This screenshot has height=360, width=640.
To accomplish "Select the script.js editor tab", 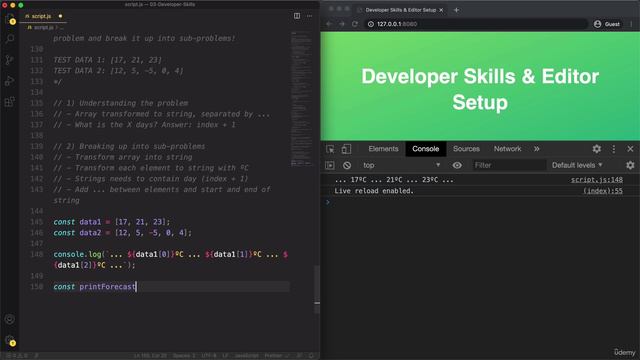I will [x=43, y=16].
